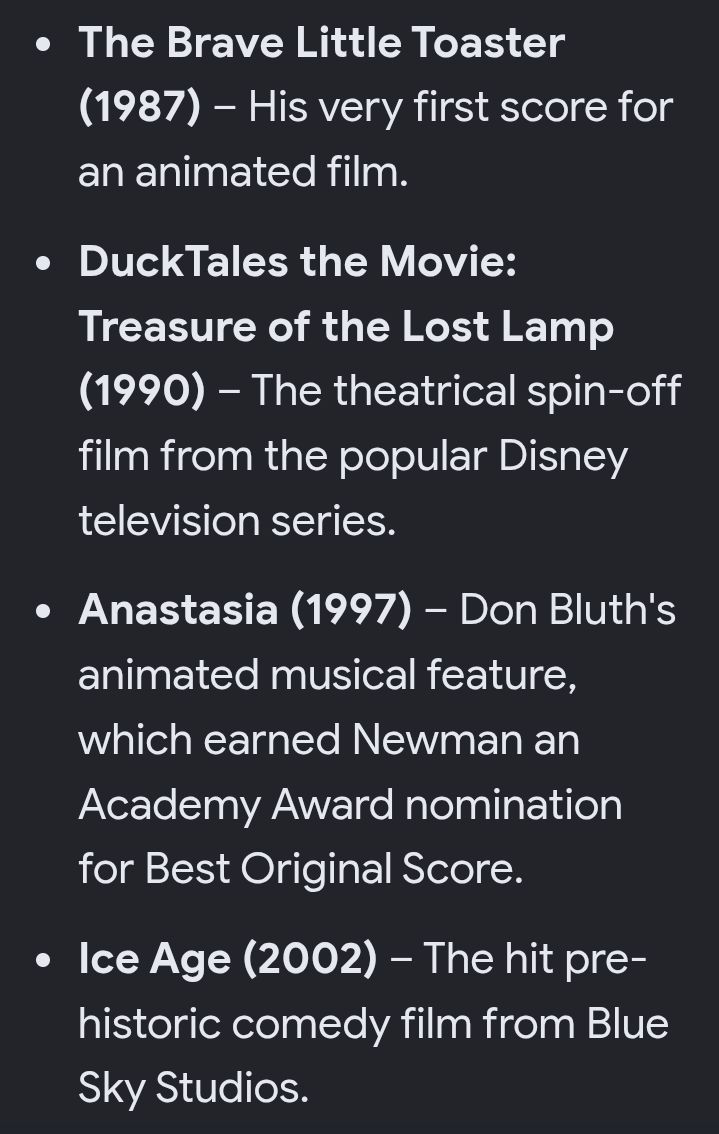The height and width of the screenshot is (1134, 719).
Task: Click the bullet before The Brave Little Toaster
Action: click(43, 44)
